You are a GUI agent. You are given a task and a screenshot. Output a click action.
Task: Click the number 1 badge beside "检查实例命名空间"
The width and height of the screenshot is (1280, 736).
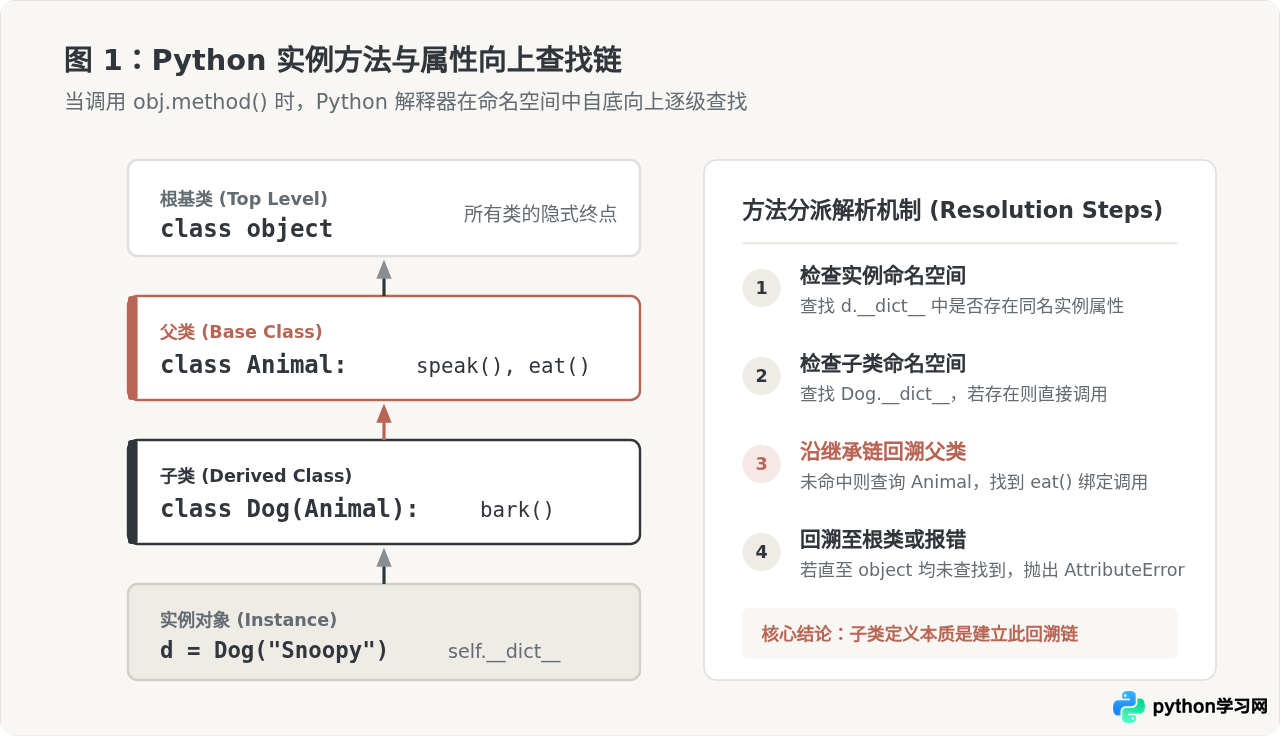pyautogui.click(x=761, y=288)
